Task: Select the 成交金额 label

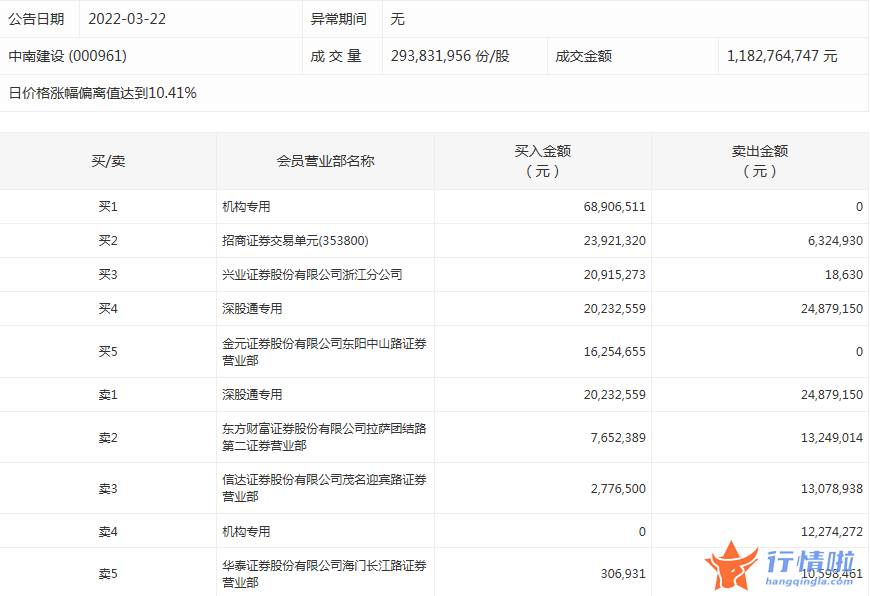Action: [583, 56]
